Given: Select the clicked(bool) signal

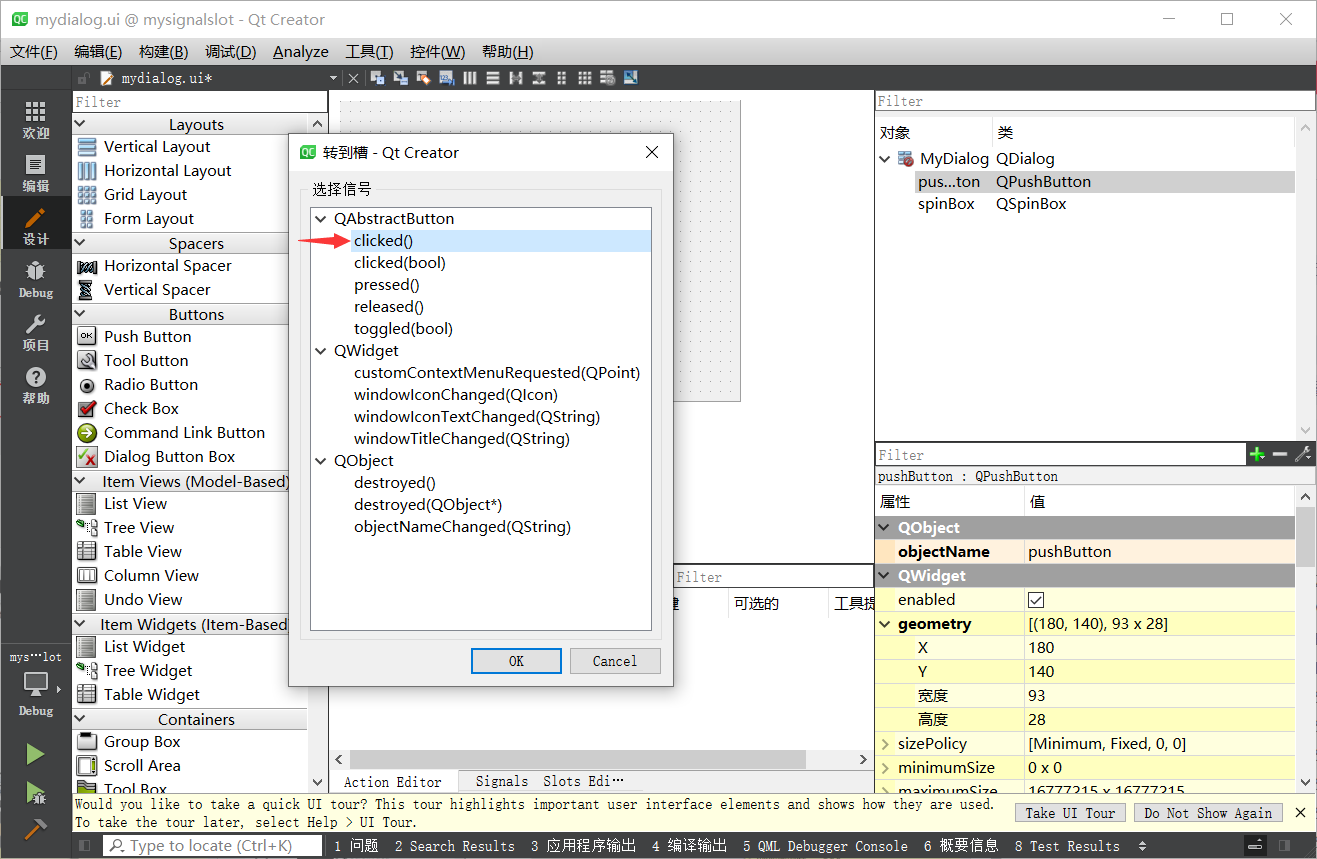Looking at the screenshot, I should [400, 263].
